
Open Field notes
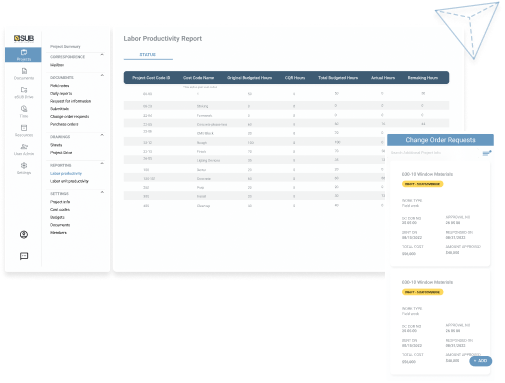[60, 86]
